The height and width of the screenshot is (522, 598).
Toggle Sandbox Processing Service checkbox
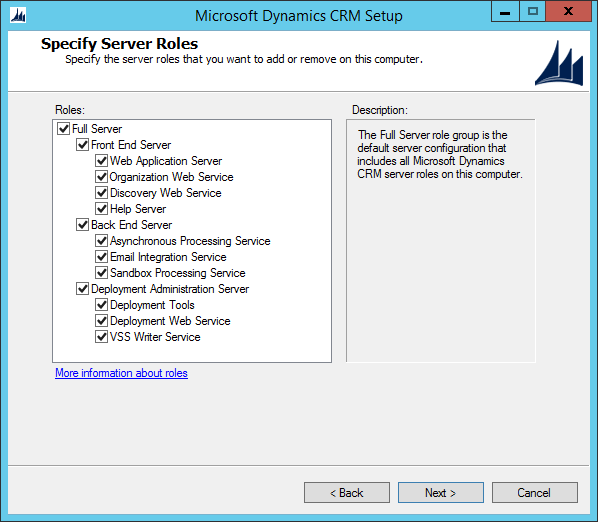101,273
